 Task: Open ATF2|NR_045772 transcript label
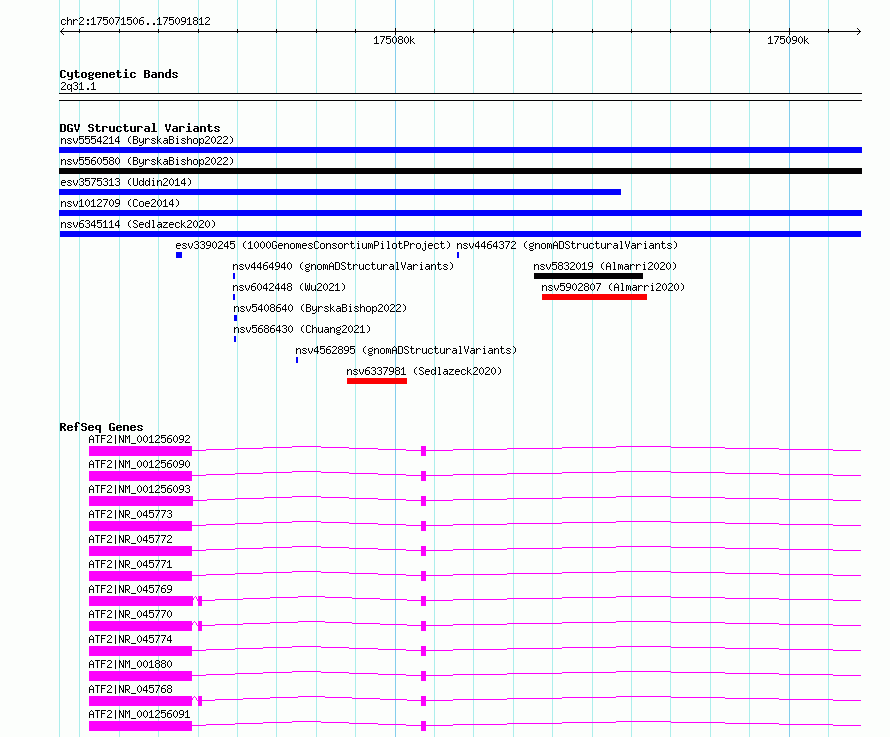tap(131, 539)
